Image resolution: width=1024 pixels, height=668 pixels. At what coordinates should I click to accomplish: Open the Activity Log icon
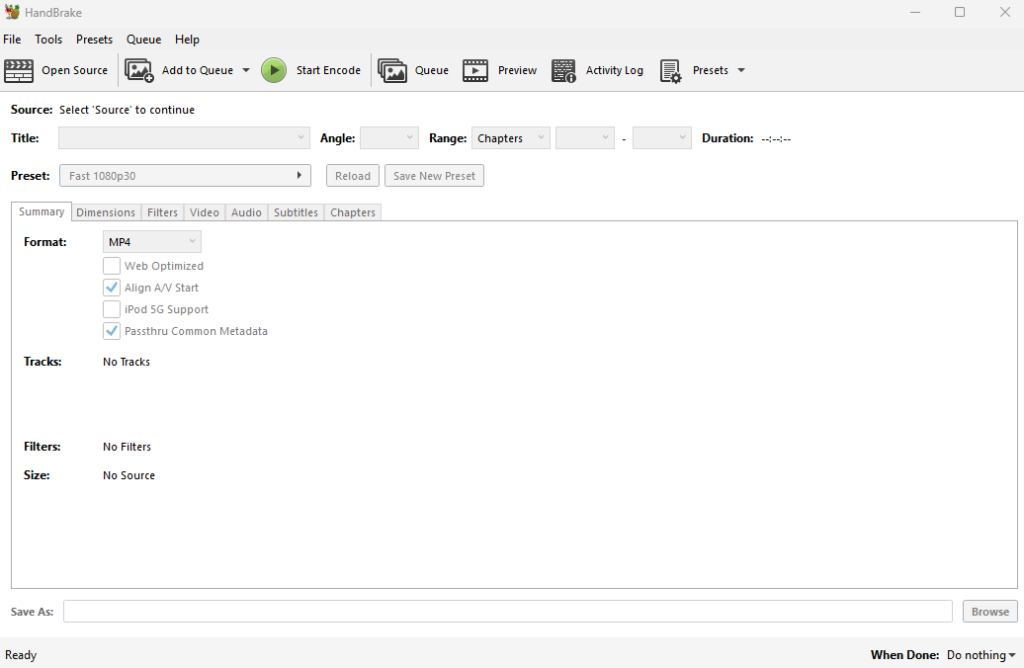pyautogui.click(x=562, y=70)
